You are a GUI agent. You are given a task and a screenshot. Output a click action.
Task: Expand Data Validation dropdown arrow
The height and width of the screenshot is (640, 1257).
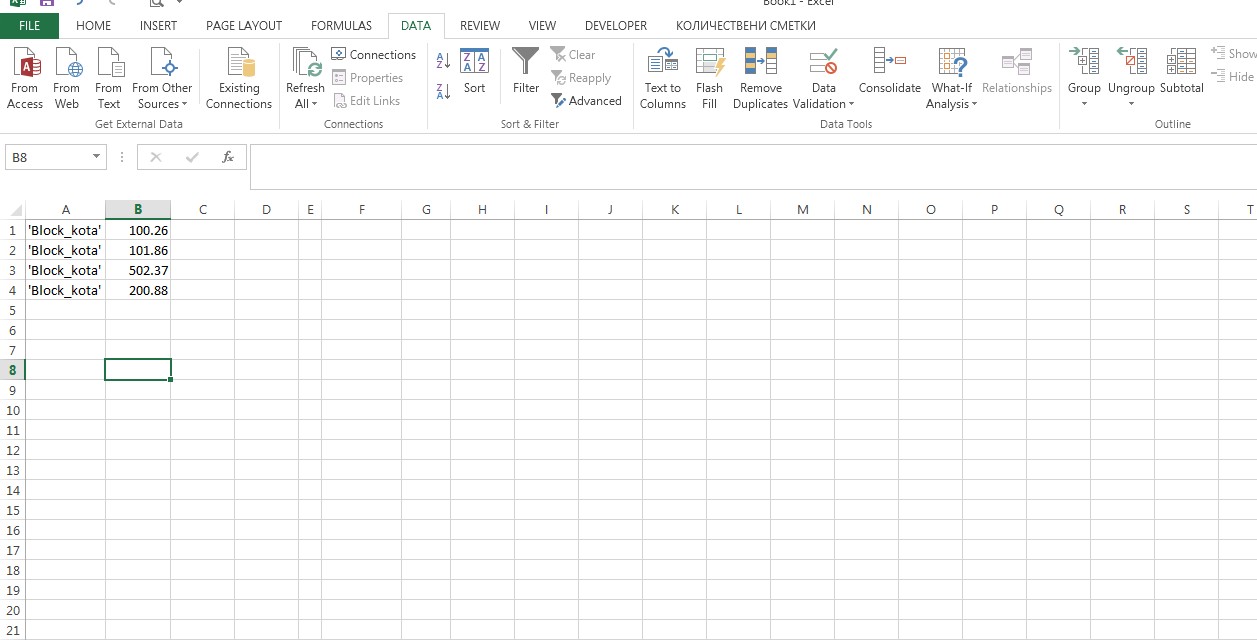pos(851,104)
